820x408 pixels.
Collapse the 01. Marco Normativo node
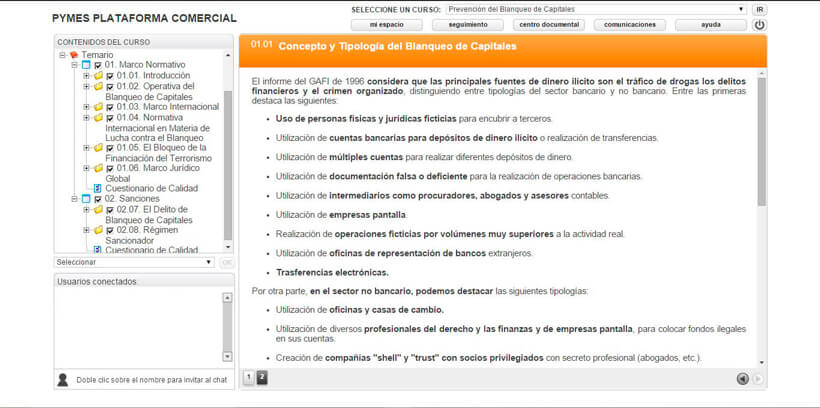pos(74,65)
